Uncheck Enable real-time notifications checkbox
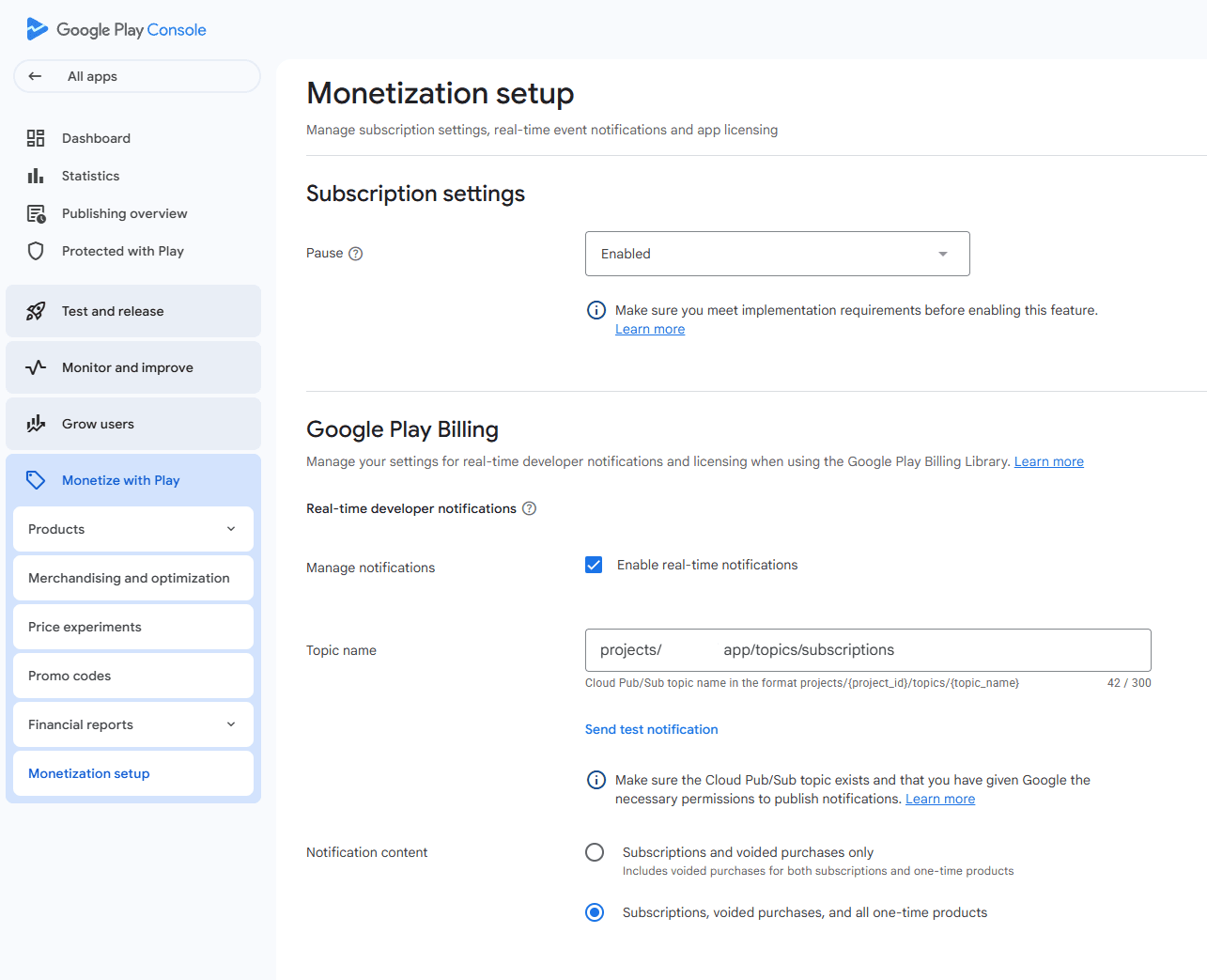 point(594,565)
